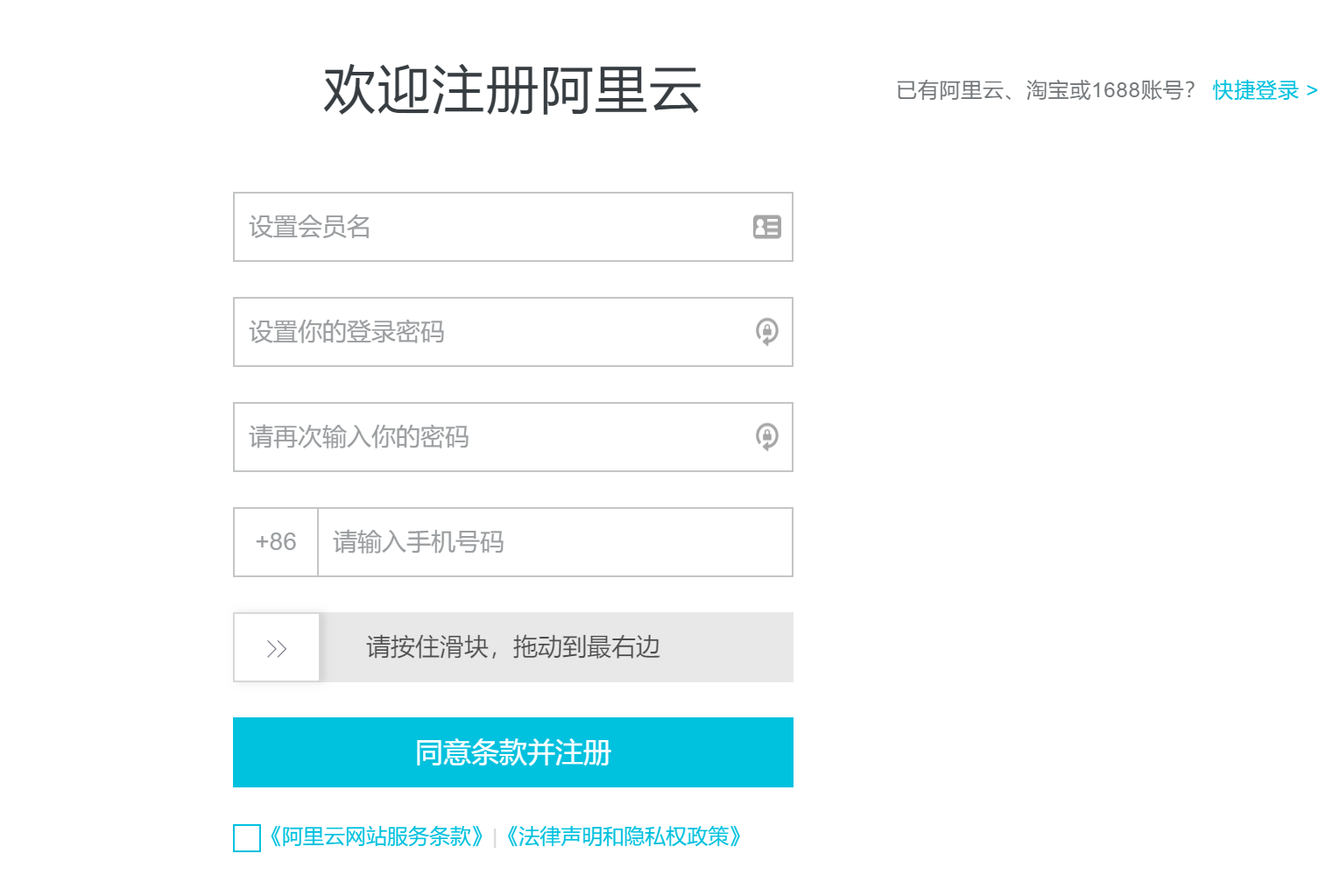Open the +86 country code selector
1326x896 pixels.
[276, 542]
